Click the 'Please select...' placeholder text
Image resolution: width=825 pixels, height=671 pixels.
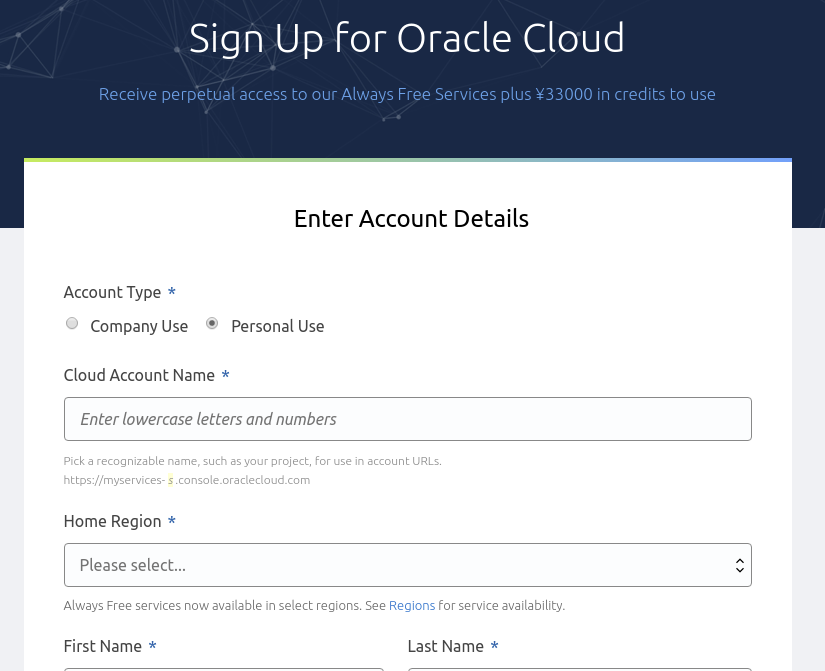pyautogui.click(x=132, y=565)
